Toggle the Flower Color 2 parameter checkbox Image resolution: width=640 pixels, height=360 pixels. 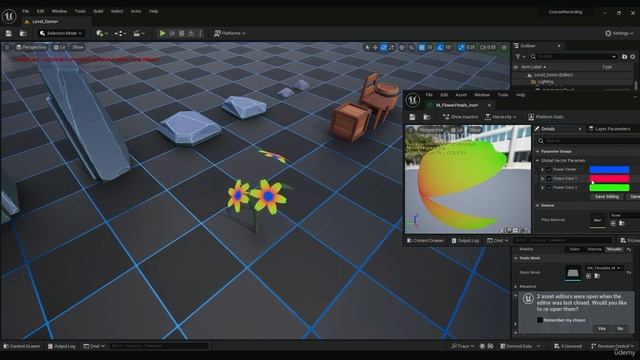(549, 187)
